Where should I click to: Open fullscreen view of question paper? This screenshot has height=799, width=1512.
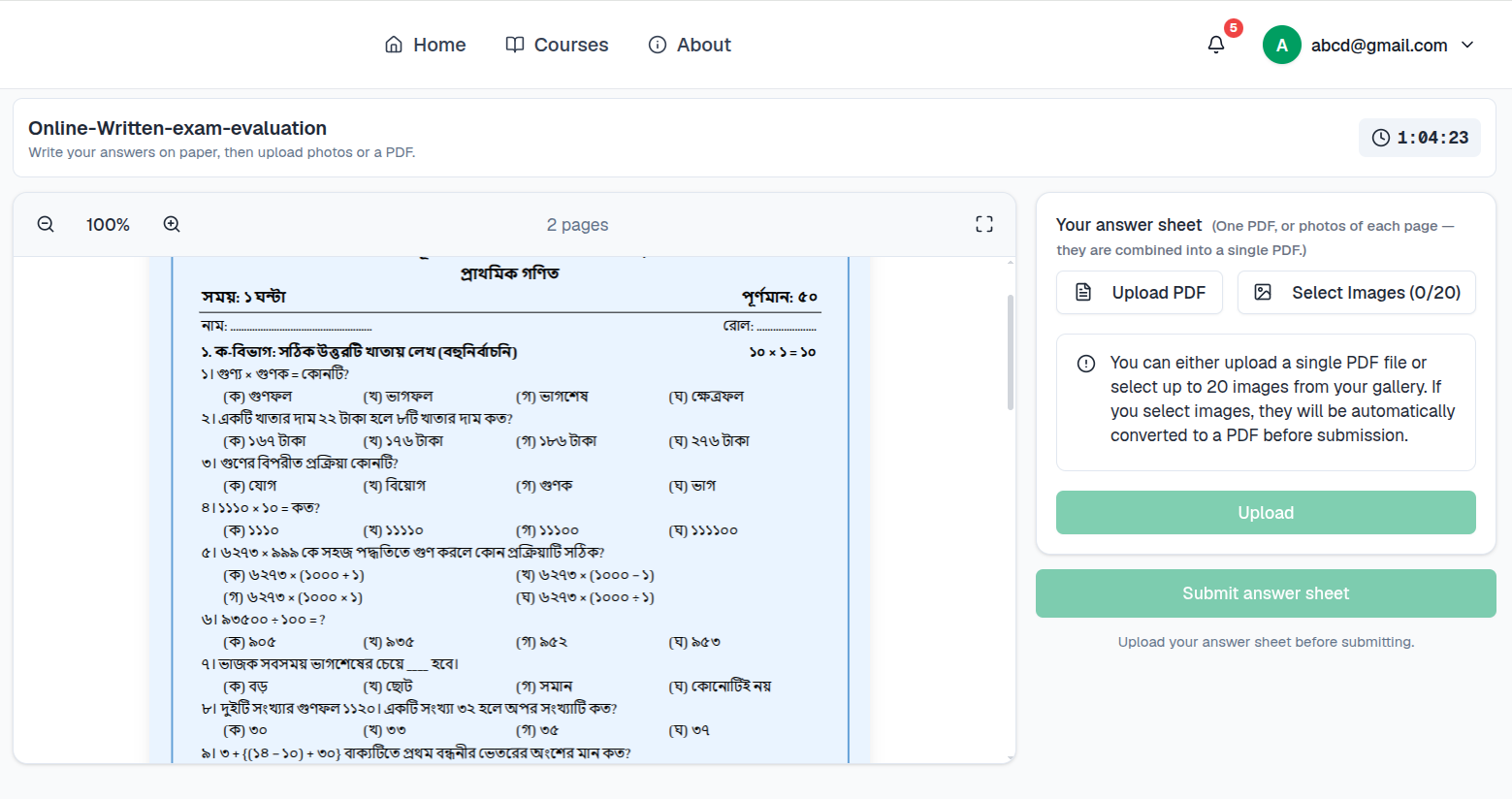pyautogui.click(x=984, y=224)
